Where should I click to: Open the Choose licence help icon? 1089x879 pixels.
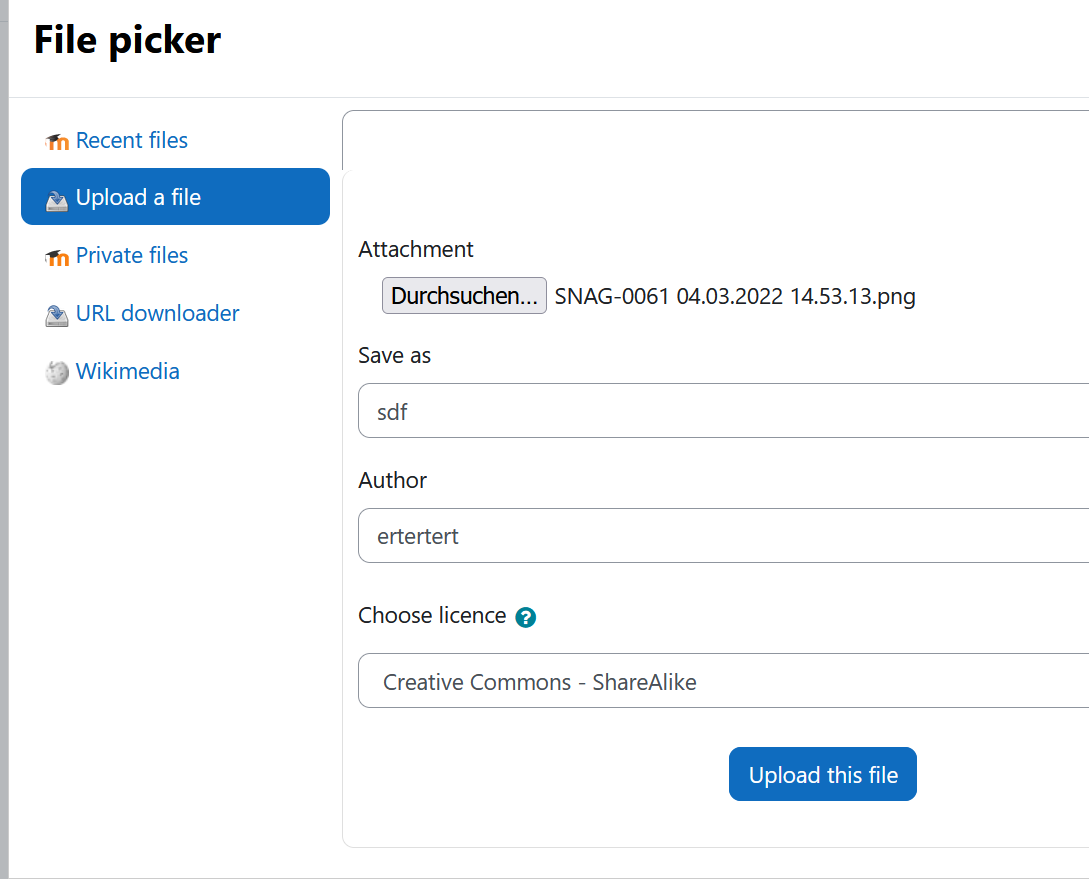pyautogui.click(x=526, y=617)
